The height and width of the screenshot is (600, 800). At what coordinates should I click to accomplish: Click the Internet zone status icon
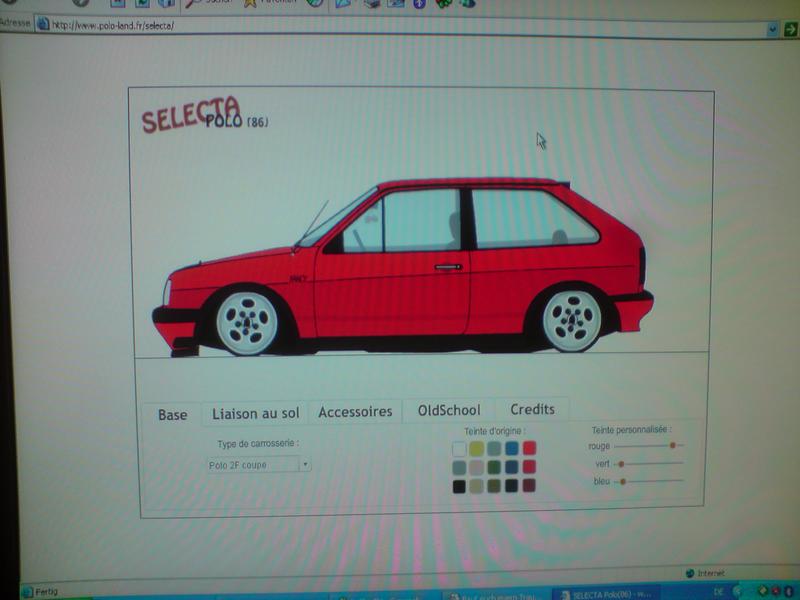point(690,573)
